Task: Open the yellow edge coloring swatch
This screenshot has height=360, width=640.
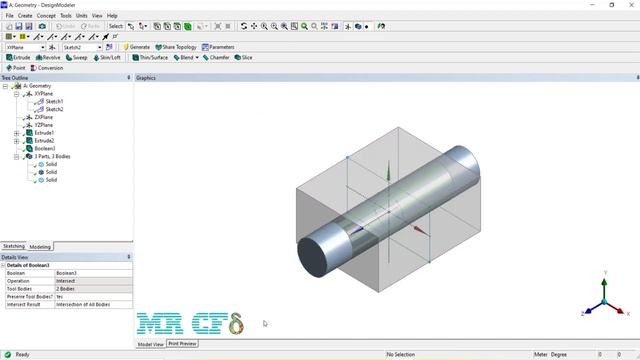Action: tap(24, 37)
